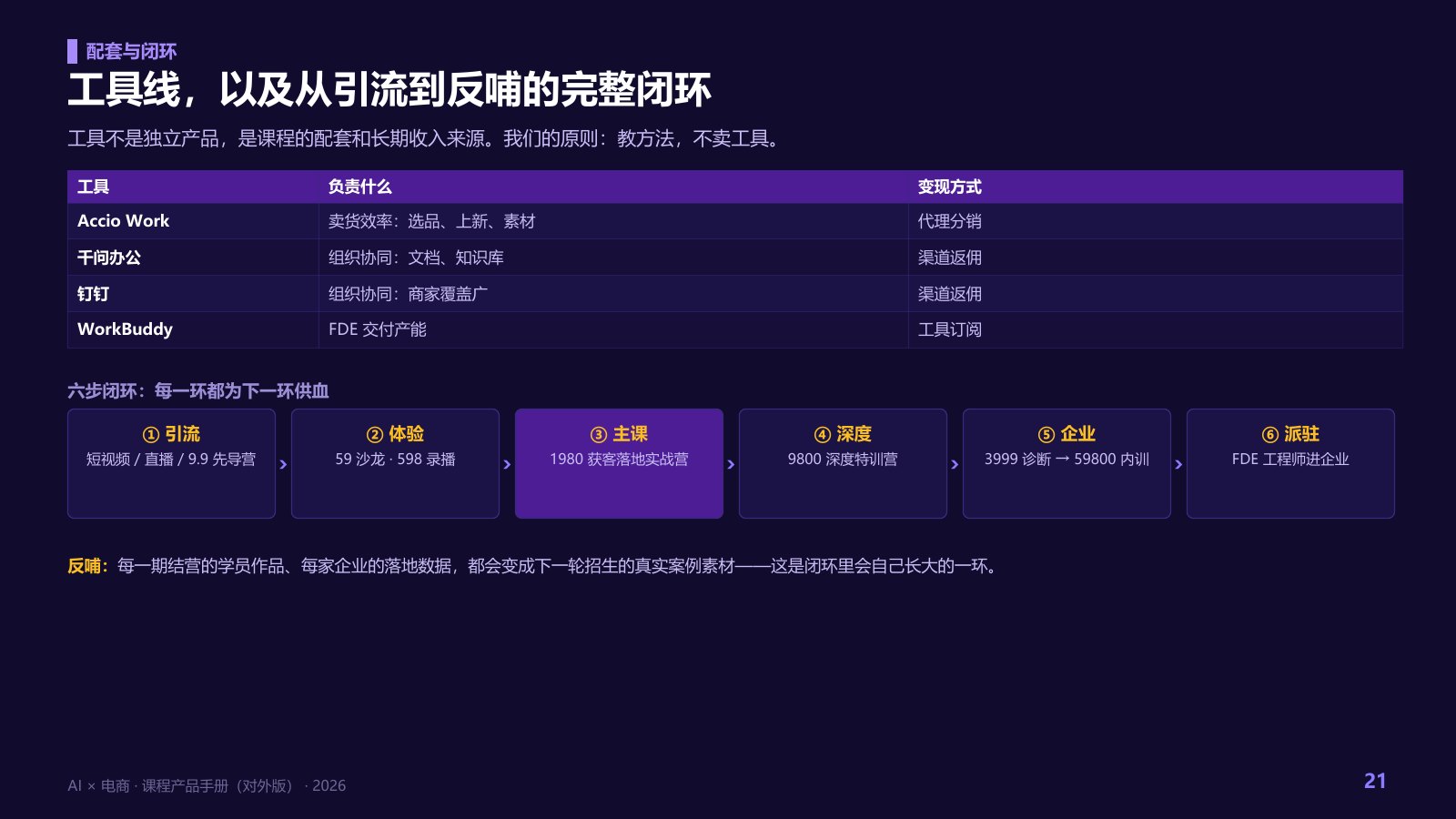Click the chevron after the 引流 card
This screenshot has height=819, width=1456.
coord(283,464)
